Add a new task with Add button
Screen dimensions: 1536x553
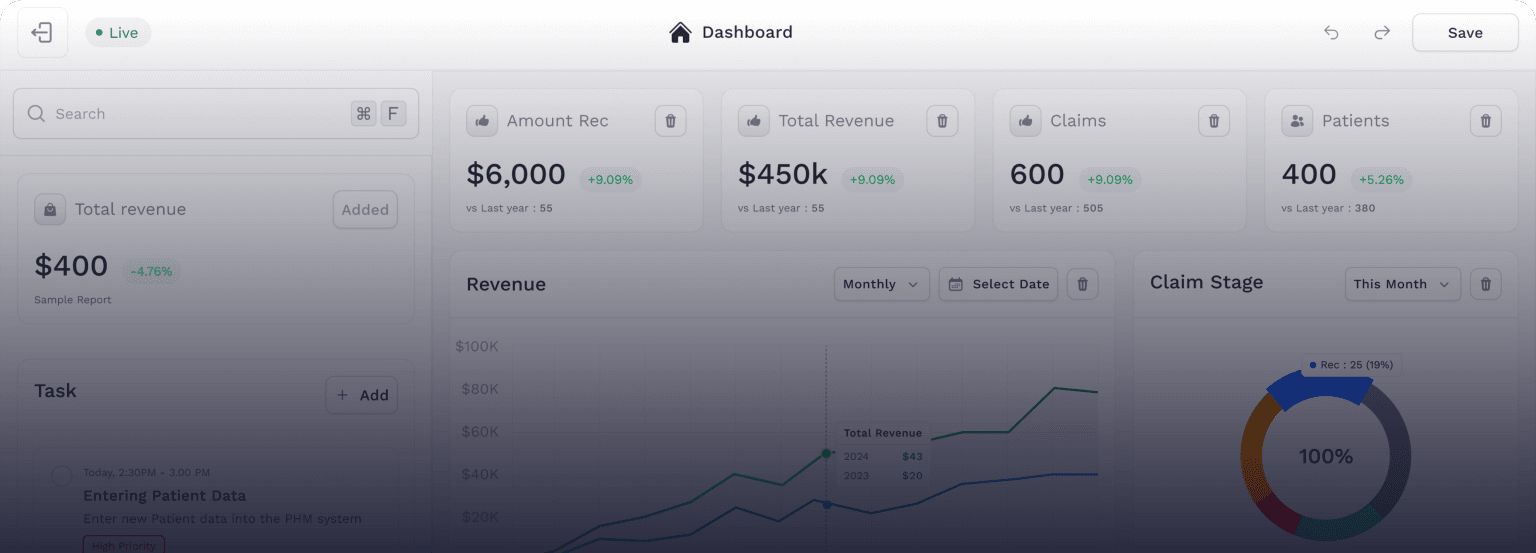[362, 395]
